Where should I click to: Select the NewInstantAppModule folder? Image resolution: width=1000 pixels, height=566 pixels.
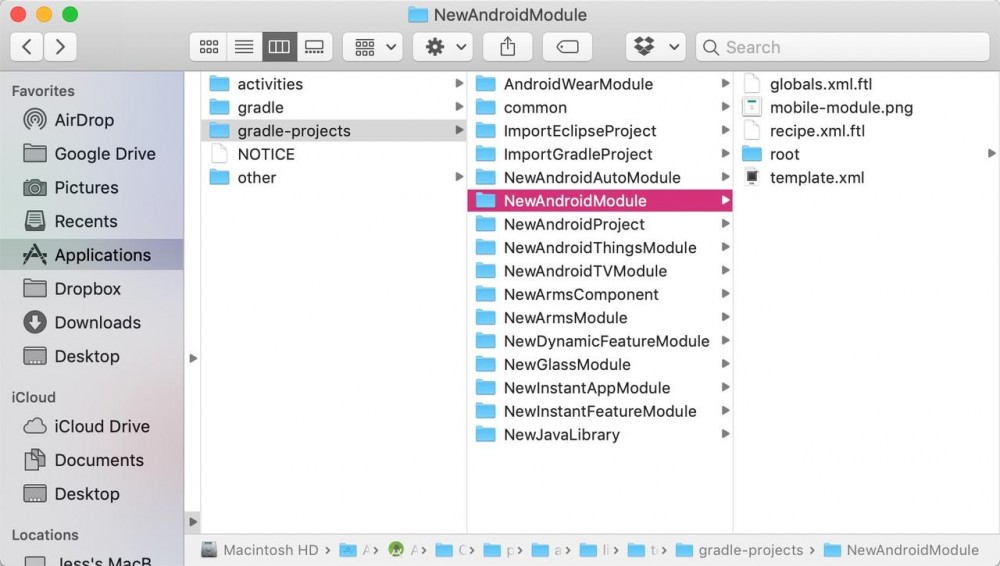point(599,388)
